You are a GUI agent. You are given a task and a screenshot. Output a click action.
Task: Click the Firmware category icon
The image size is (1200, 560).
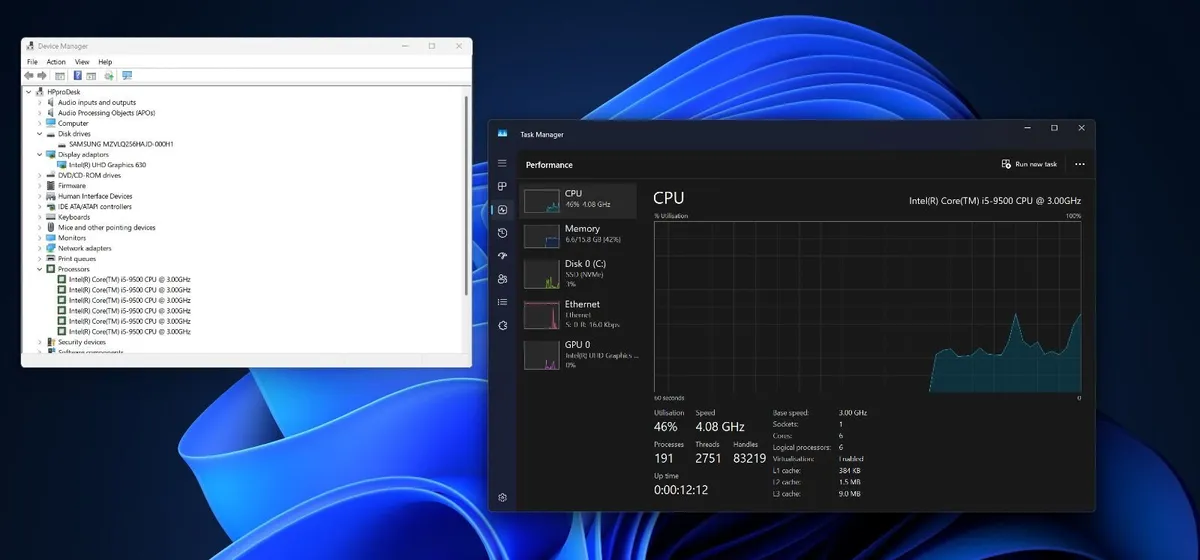51,186
